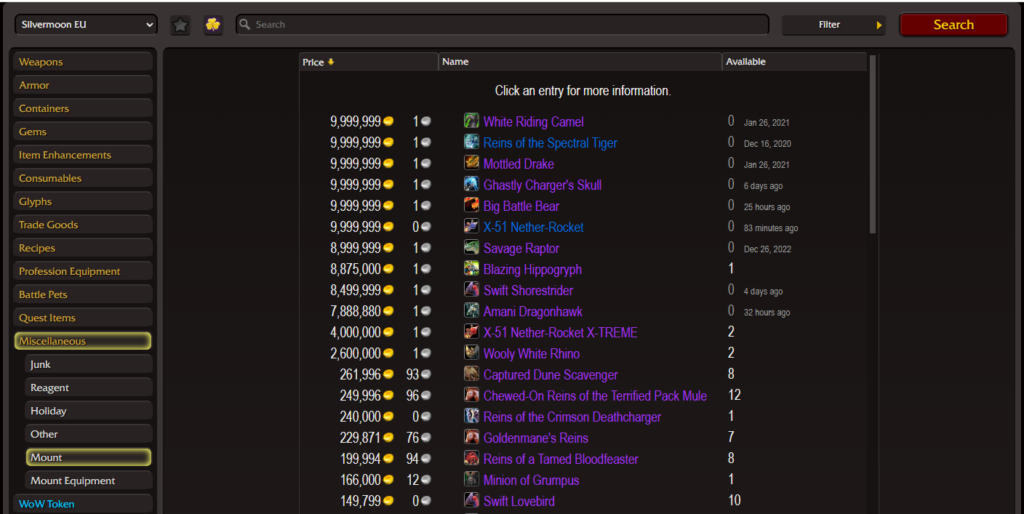Select the Other subcategory
1024x514 pixels.
pyautogui.click(x=89, y=434)
